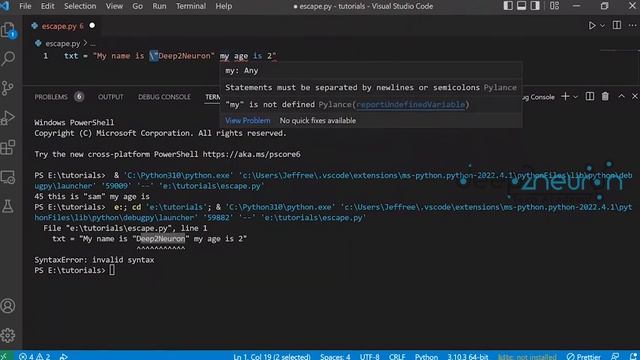Viewport: 640px width, 360px height.
Task: Click line number 1 gutter
Action: (x=45, y=56)
